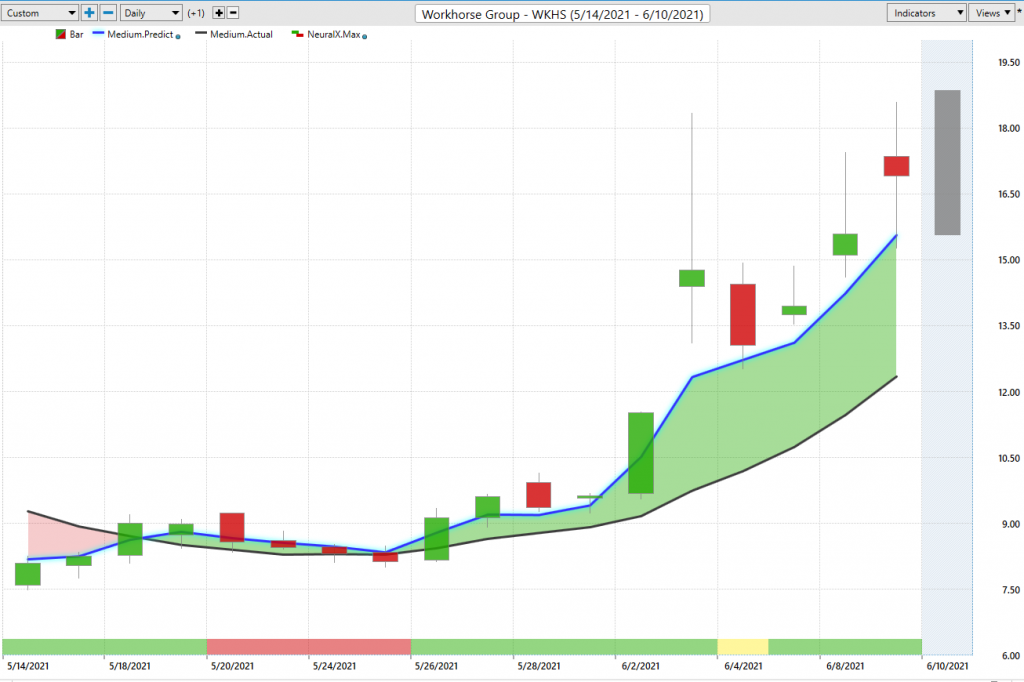Image resolution: width=1024 pixels, height=682 pixels.
Task: Click the gray forecast range bar for 6/10/2021
Action: (x=947, y=163)
